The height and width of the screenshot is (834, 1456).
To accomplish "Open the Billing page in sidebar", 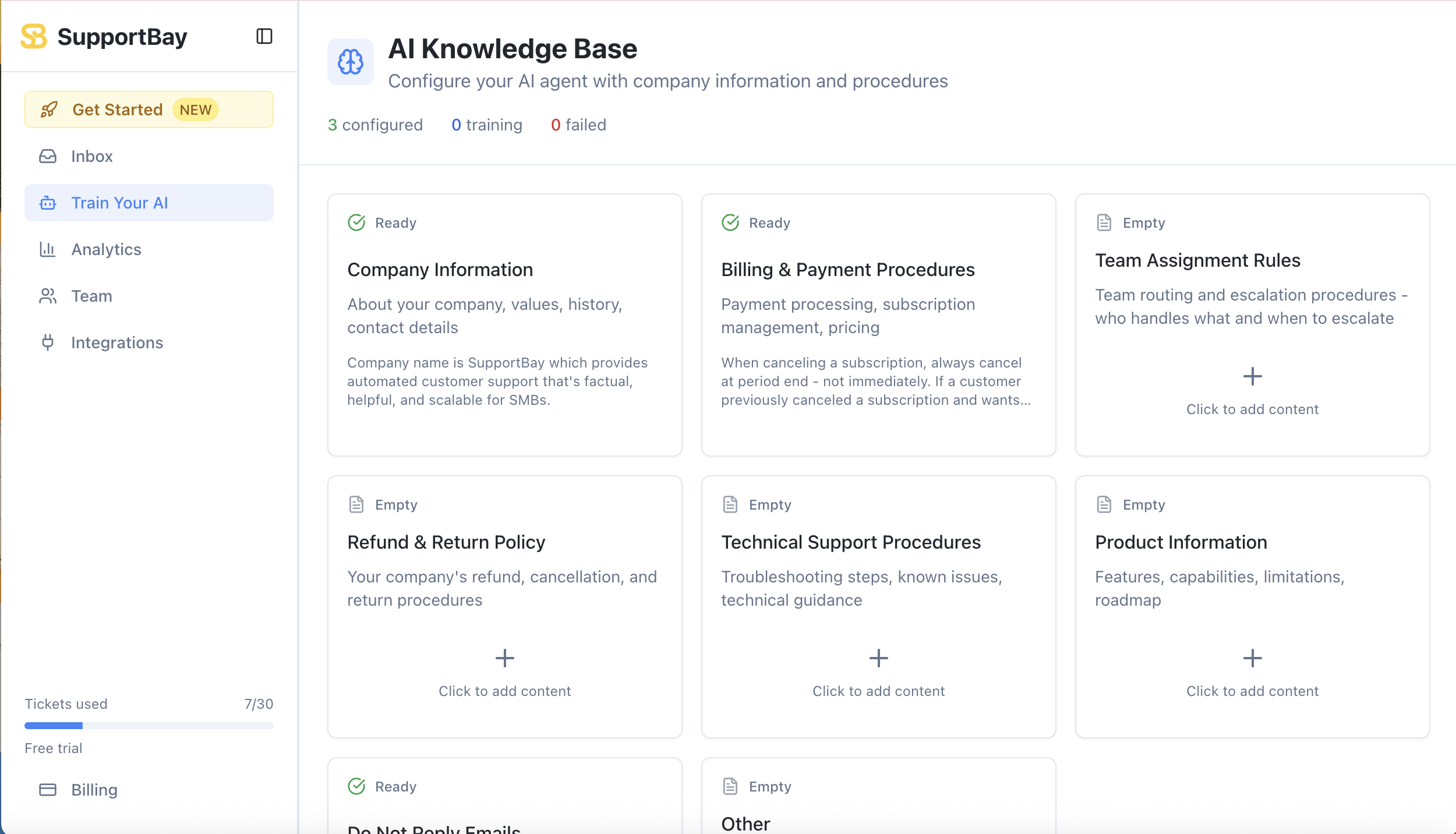I will point(149,790).
